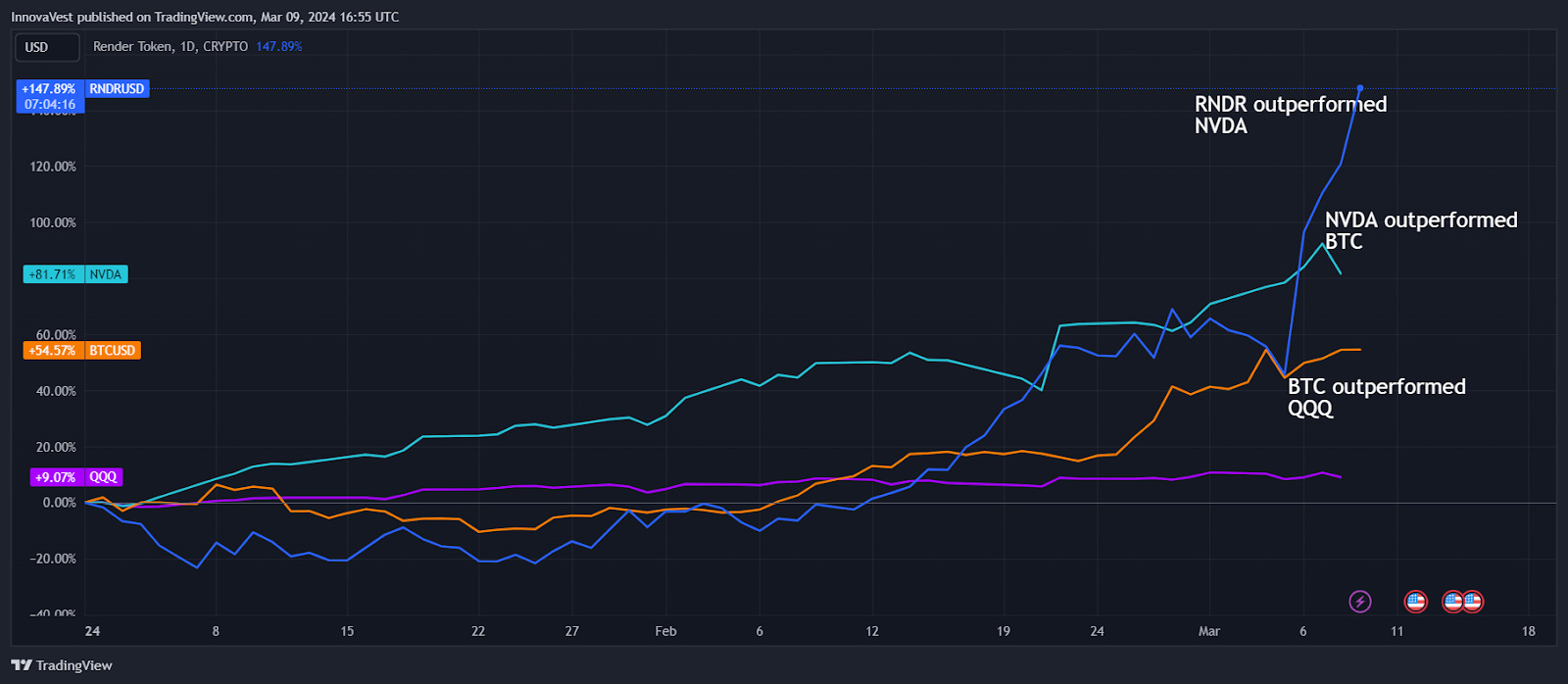The width and height of the screenshot is (1568, 684).
Task: Click the TradingView logo at bottom left
Action: (x=62, y=665)
